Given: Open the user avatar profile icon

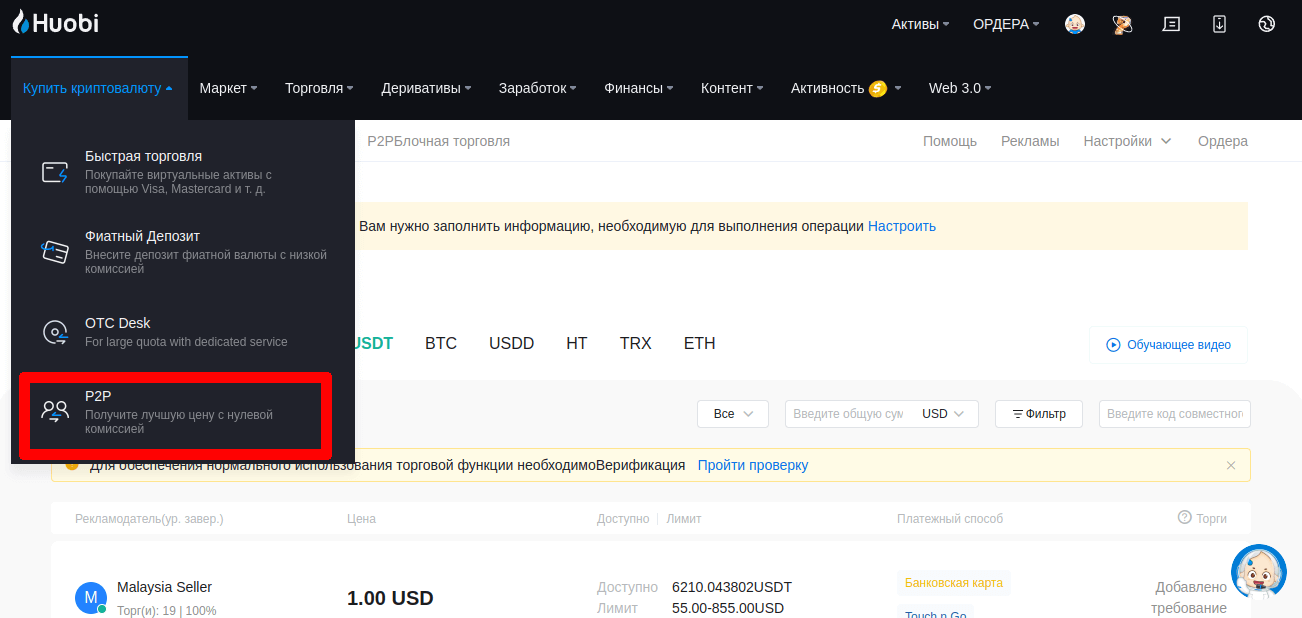Looking at the screenshot, I should pos(1075,24).
